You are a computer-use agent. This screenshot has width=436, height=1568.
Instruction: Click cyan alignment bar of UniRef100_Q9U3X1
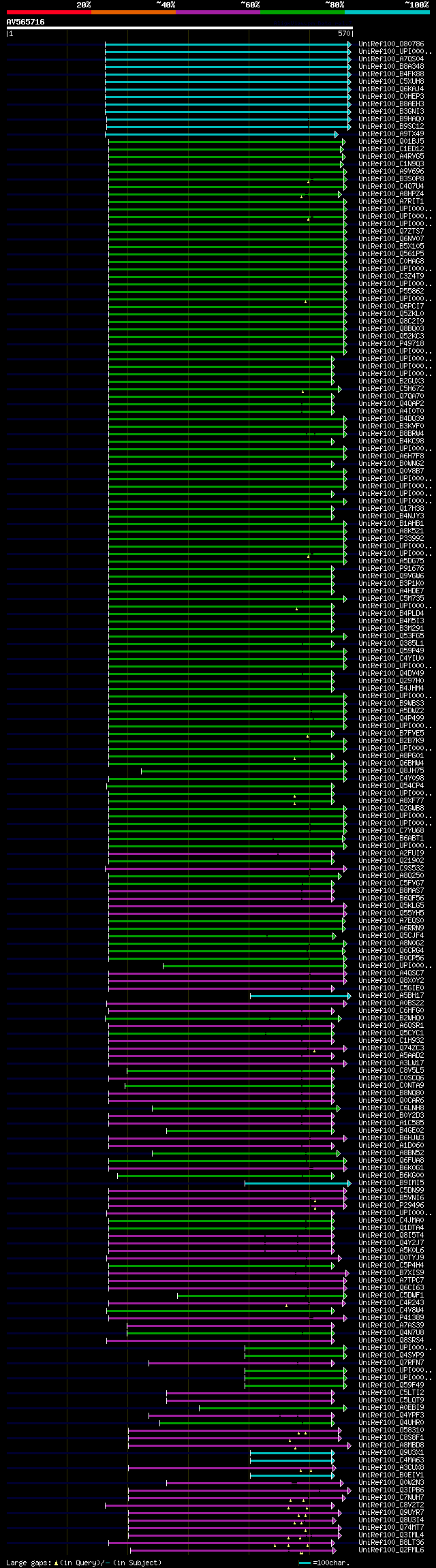(292, 1453)
